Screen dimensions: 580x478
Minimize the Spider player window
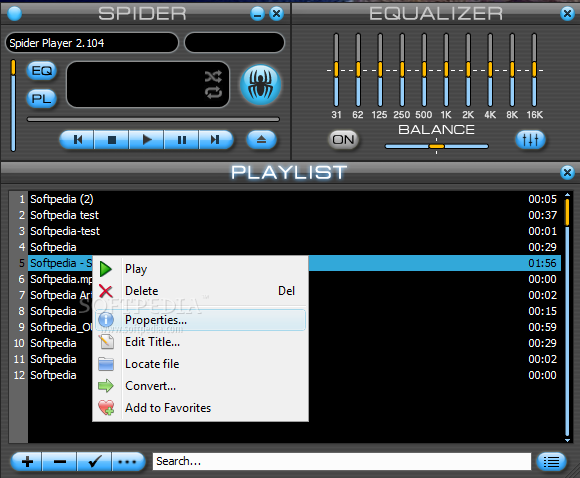257,14
